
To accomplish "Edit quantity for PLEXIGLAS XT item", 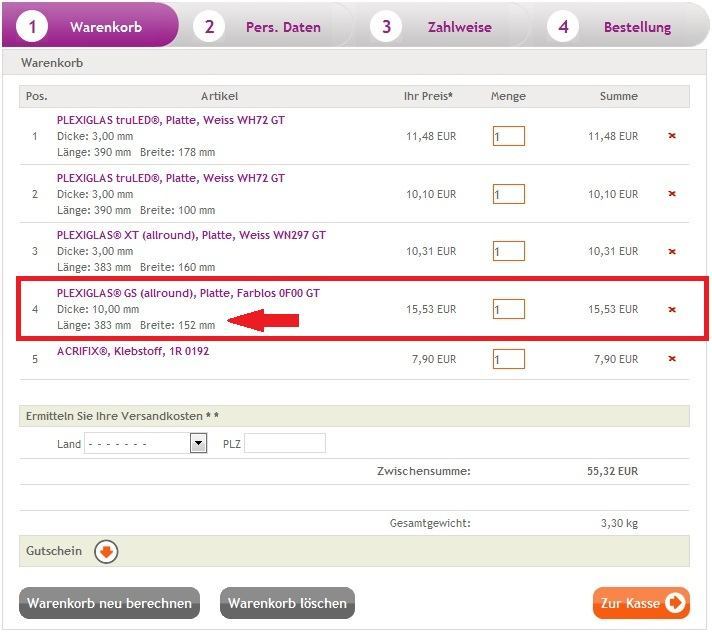I will coord(509,251).
